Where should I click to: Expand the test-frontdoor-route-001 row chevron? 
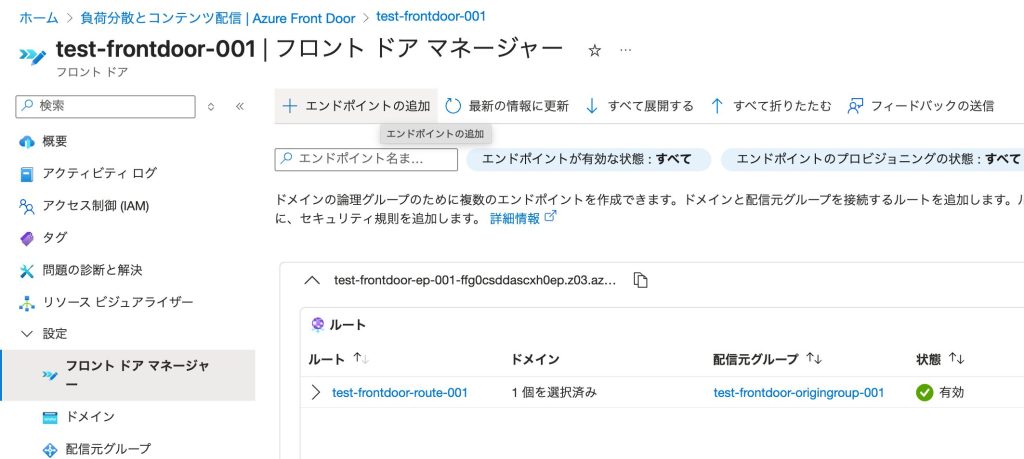316,393
